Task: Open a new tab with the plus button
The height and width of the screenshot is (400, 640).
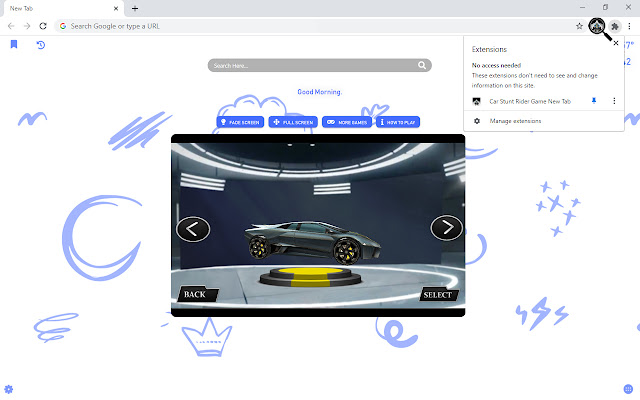Action: 135,8
